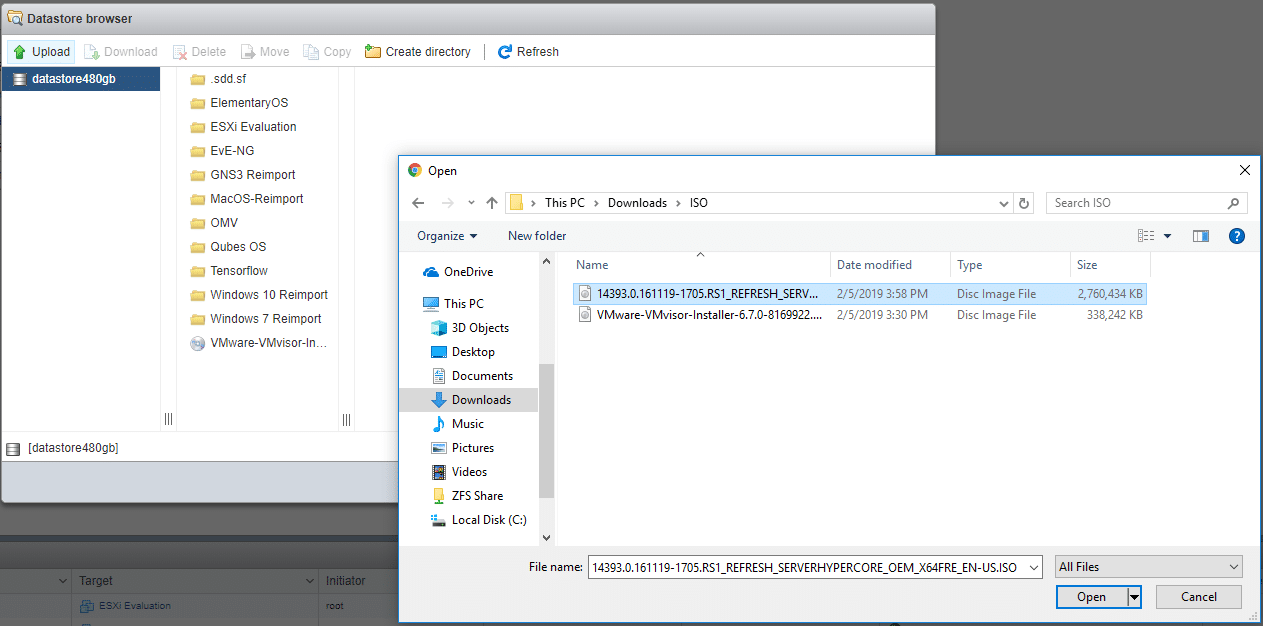The width and height of the screenshot is (1263, 626).
Task: Open the Windows 10 Reimport folder
Action: 260,295
